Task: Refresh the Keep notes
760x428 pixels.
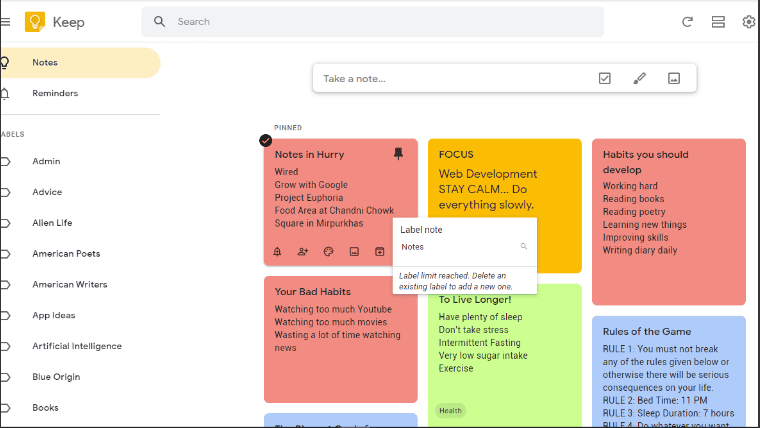Action: 687,21
